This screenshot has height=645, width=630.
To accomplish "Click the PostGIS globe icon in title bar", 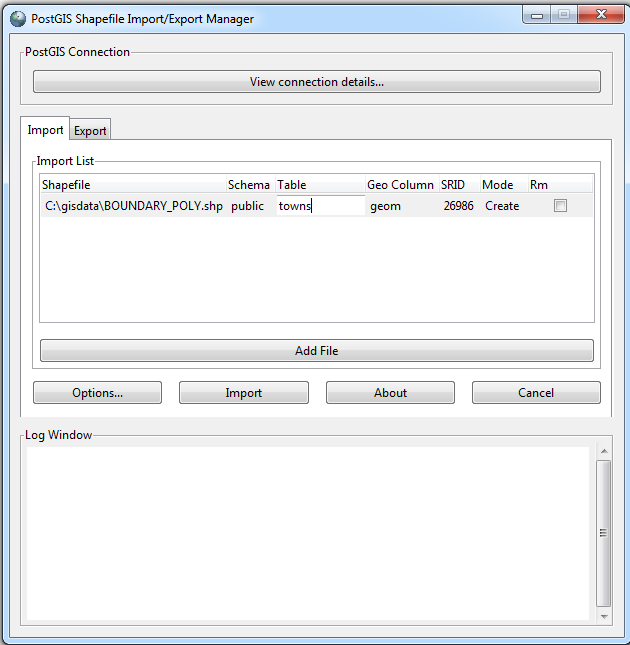I will coord(18,19).
